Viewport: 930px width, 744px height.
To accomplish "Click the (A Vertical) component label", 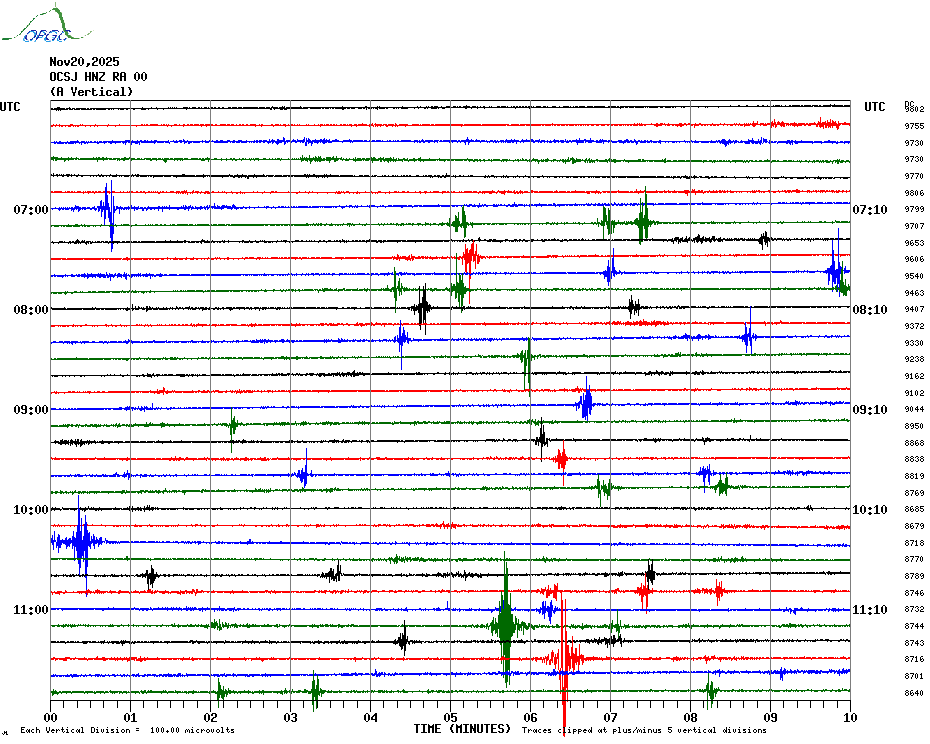I will [x=91, y=92].
